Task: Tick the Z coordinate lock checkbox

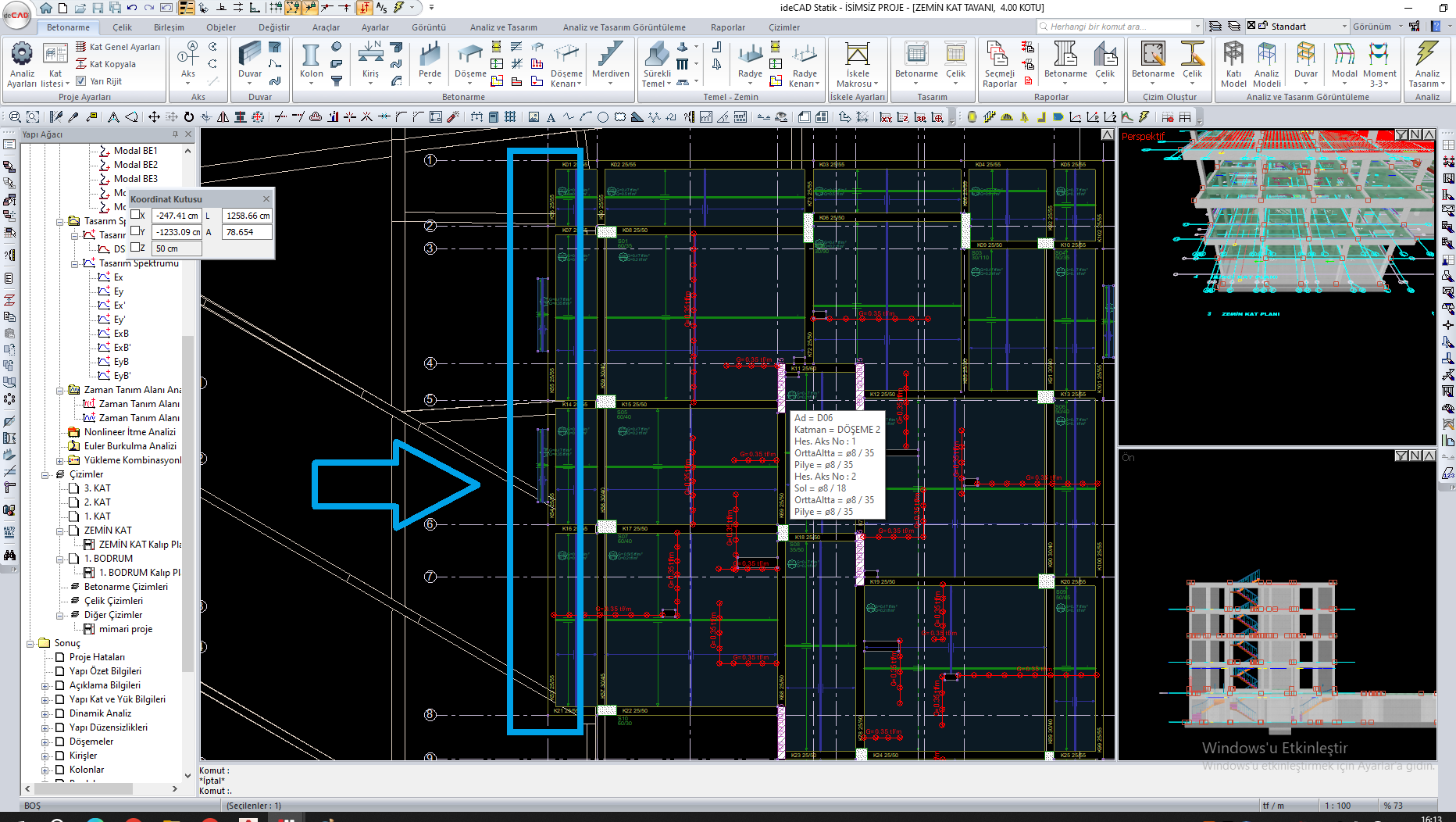Action: tap(136, 248)
